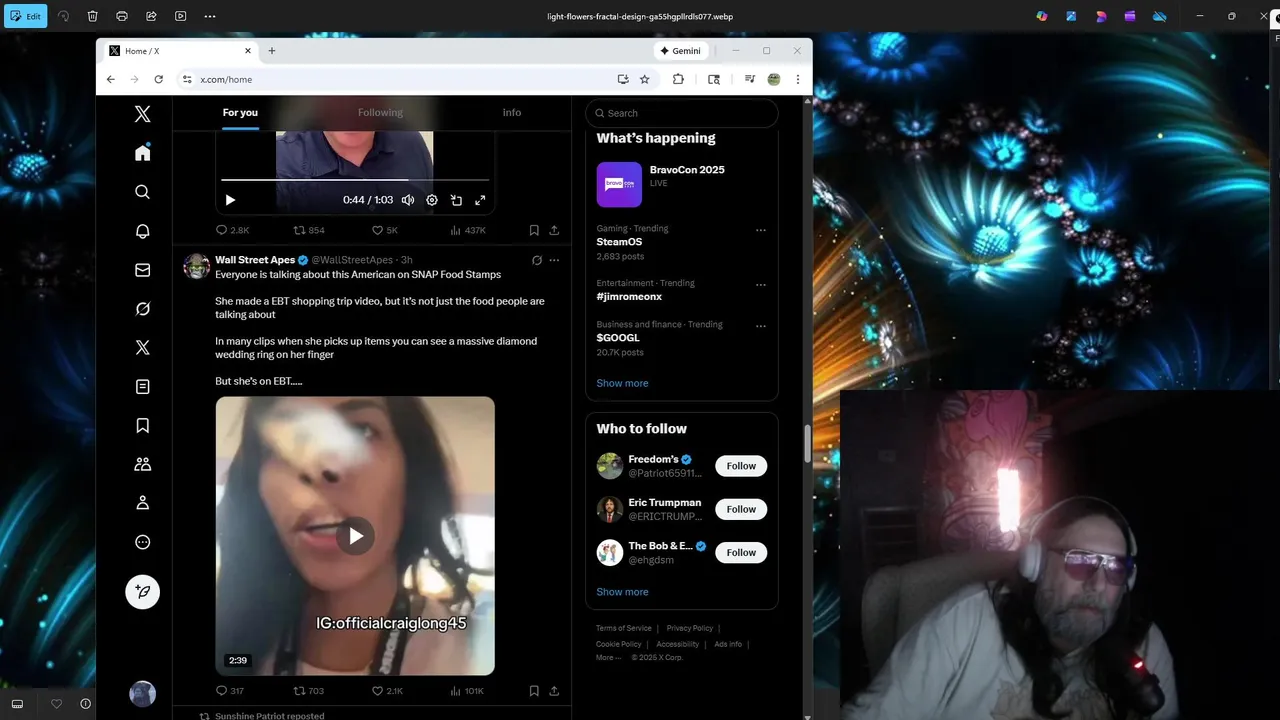Viewport: 1280px width, 720px height.
Task: Open Wall Street Apes post more menu
Action: click(x=554, y=260)
